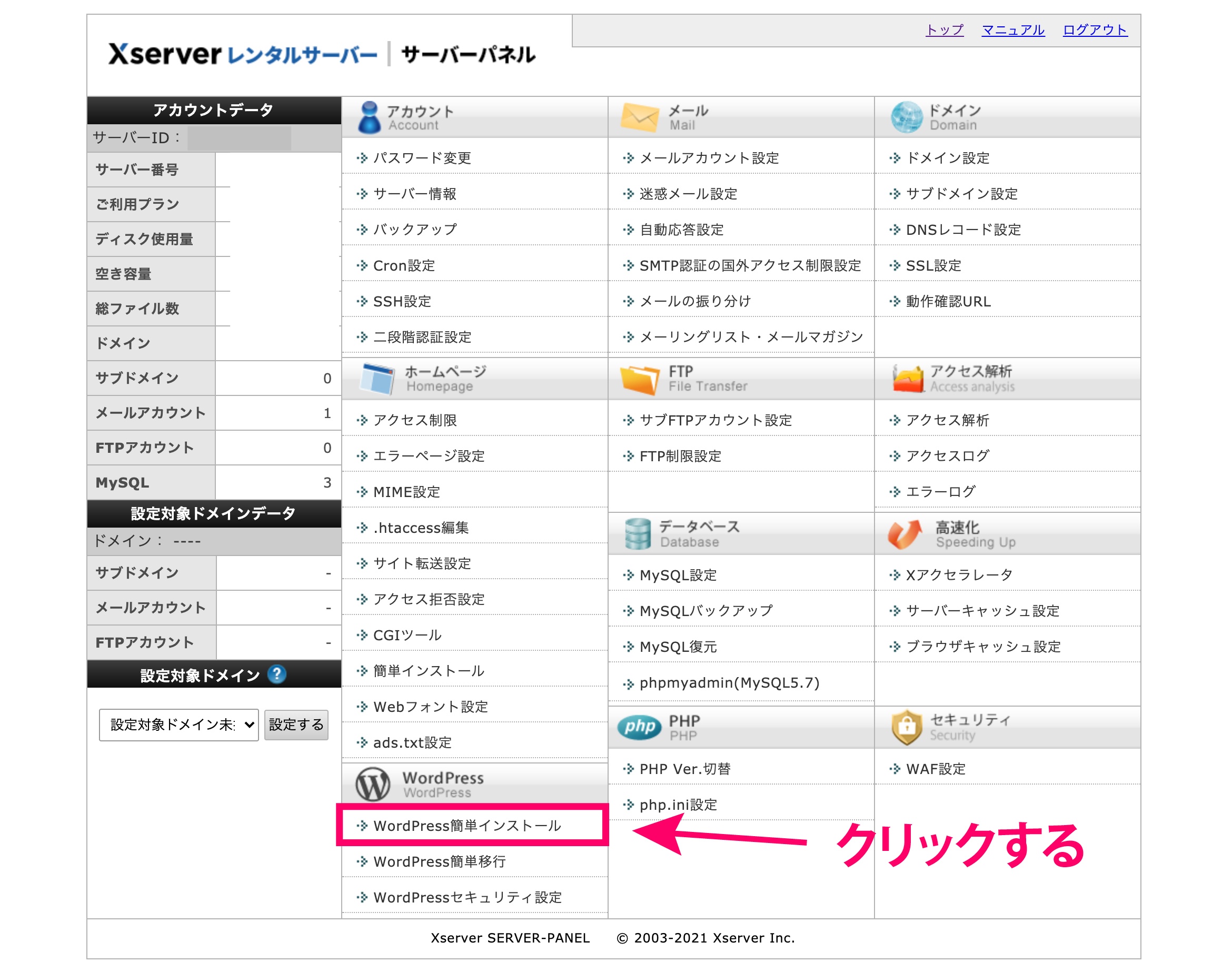This screenshot has width=1232, height=972.
Task: Open 迷惑メール設定
Action: (x=688, y=193)
